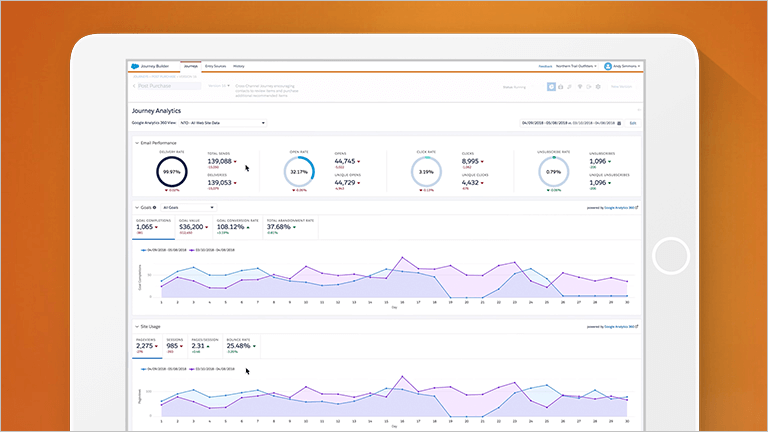Screen dimensions: 768x432
Task: Select the Sessions 985 metric tab
Action: tap(175, 346)
